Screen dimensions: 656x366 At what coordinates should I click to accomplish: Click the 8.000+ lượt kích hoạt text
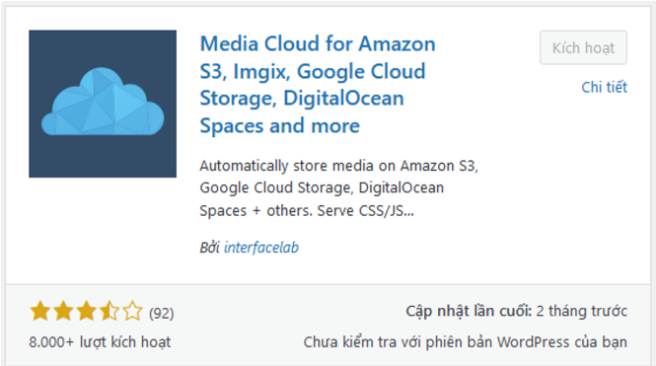click(x=100, y=342)
